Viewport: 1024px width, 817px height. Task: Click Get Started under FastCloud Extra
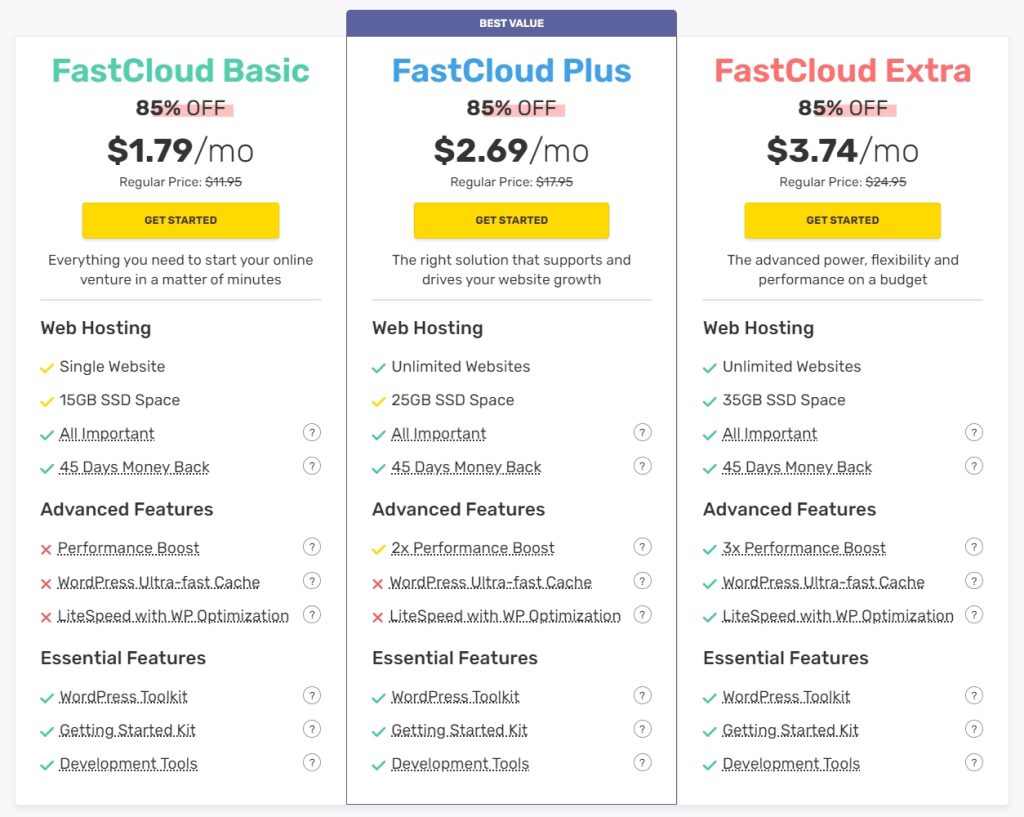pos(842,220)
